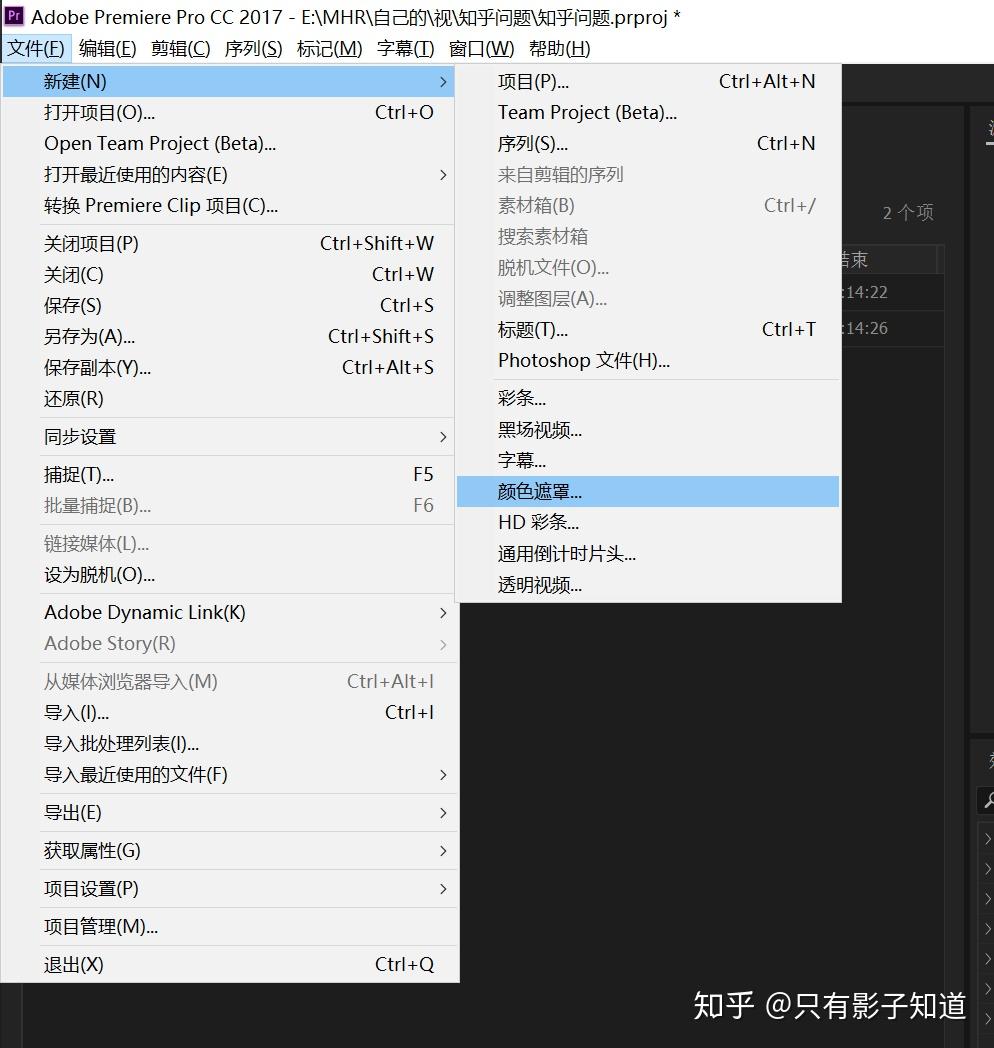Expand 导出(E) submenu
994x1048 pixels.
[443, 813]
